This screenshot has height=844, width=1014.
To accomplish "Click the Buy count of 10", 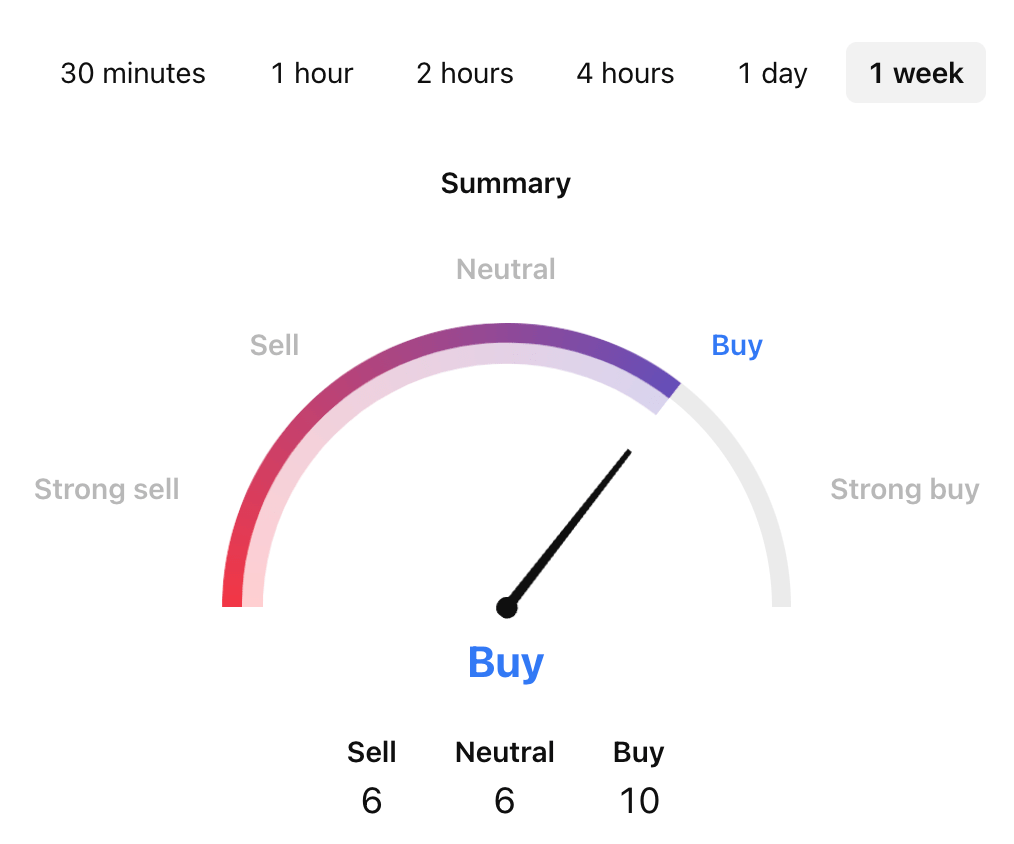I will (x=639, y=800).
